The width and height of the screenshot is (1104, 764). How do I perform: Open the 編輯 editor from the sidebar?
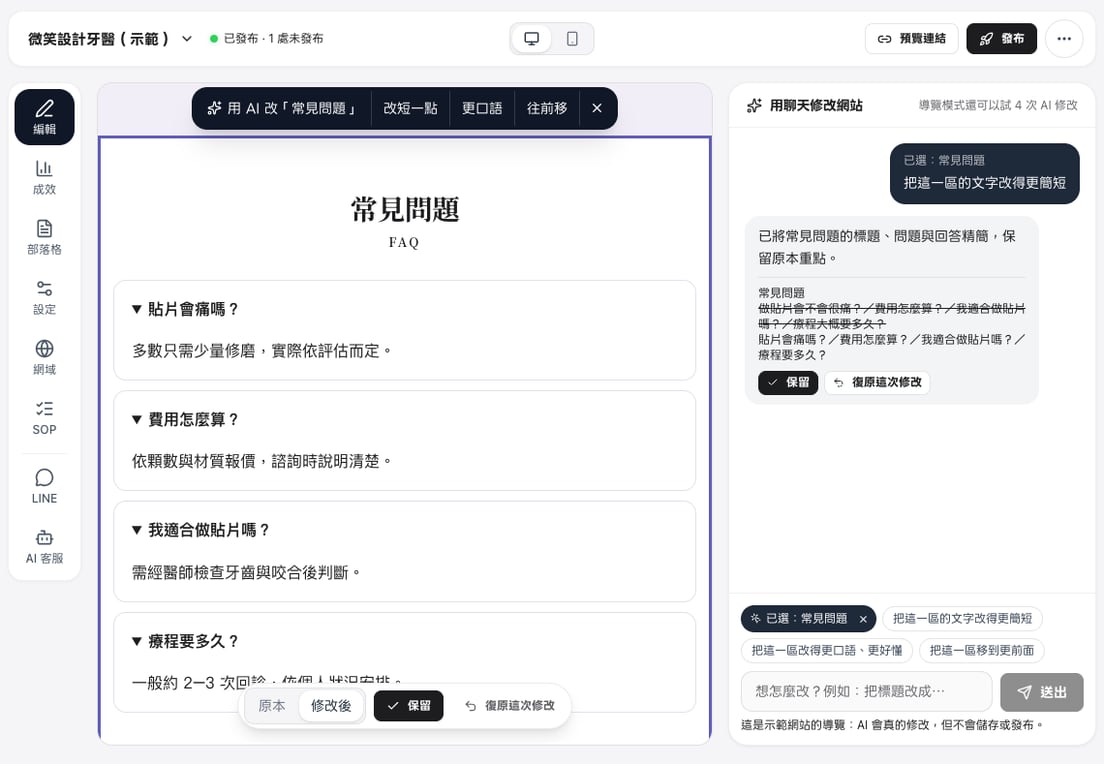coord(44,117)
